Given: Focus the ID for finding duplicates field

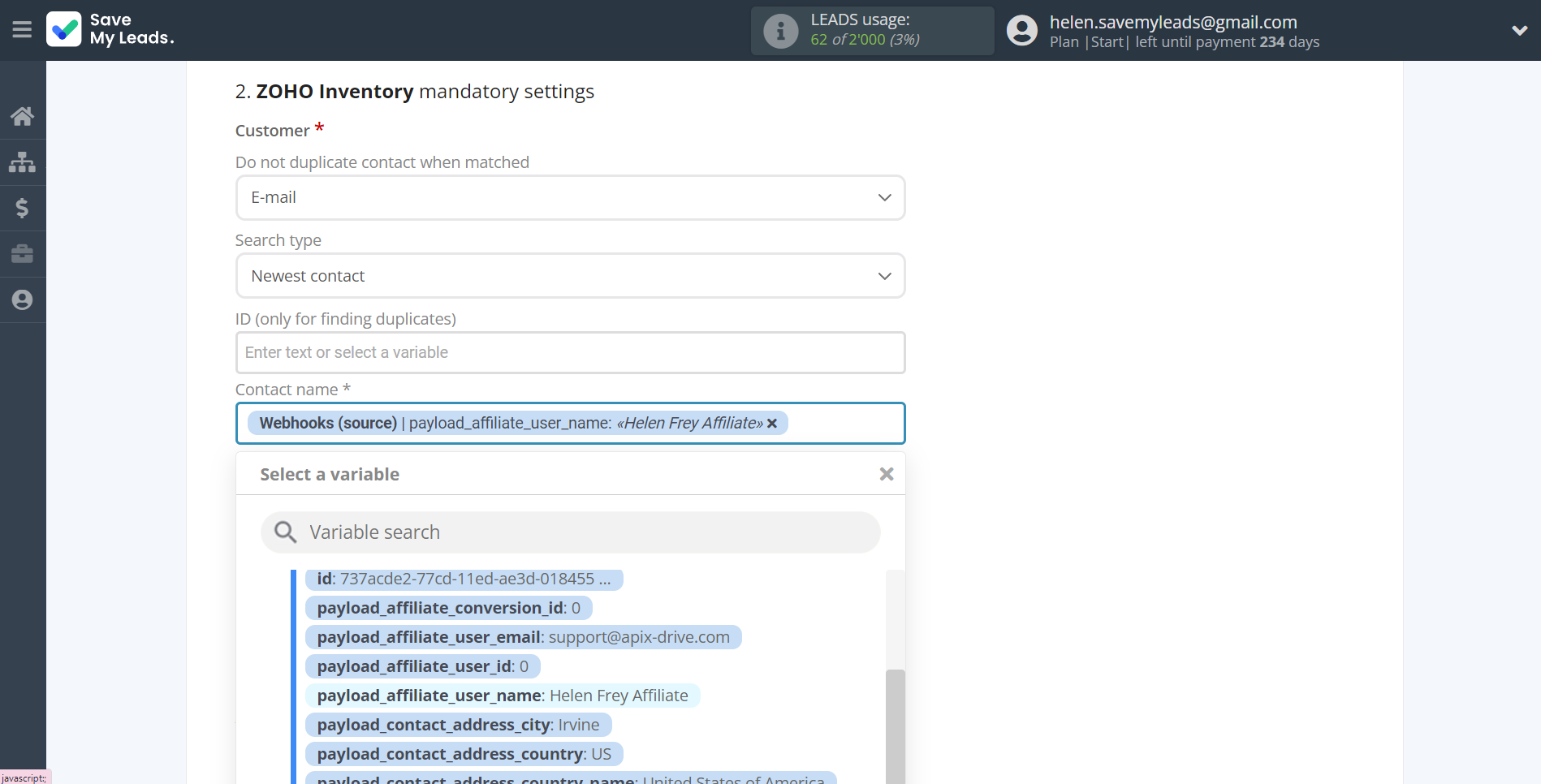Looking at the screenshot, I should coord(570,353).
